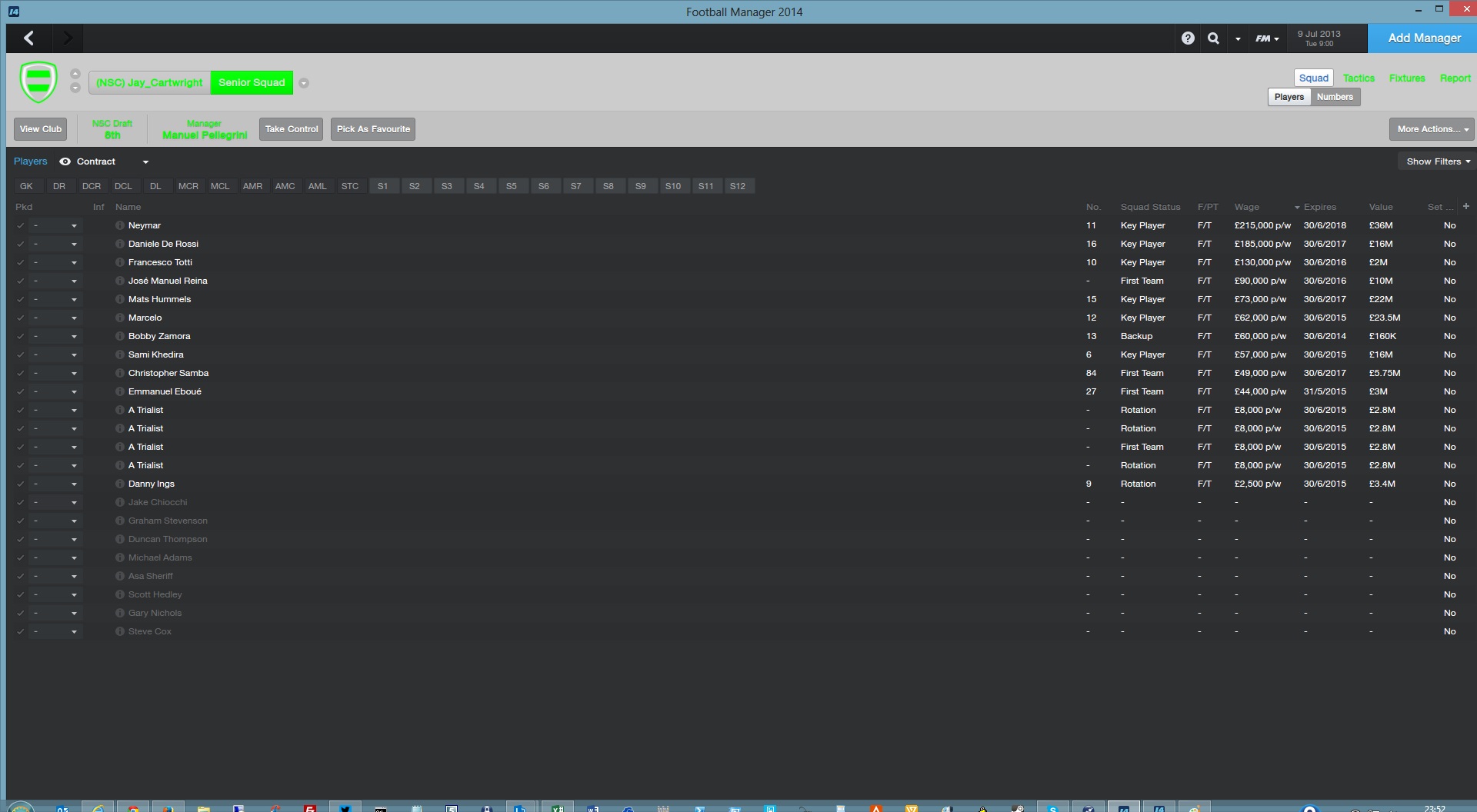
Task: Tick the Pkd checkmark for Neymar
Action: click(21, 225)
